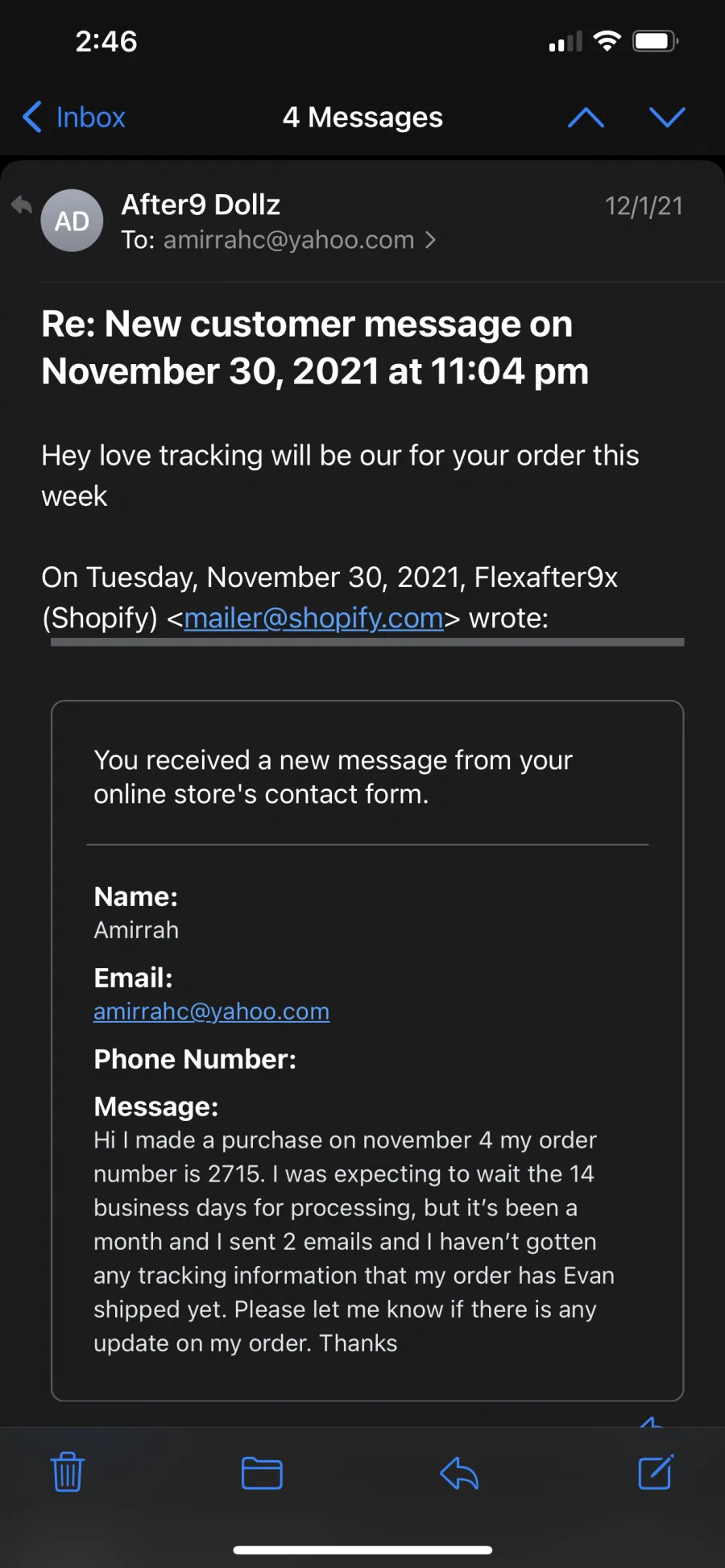Tap the blue back chevron icon
Viewport: 725px width, 1568px height.
pyautogui.click(x=32, y=118)
